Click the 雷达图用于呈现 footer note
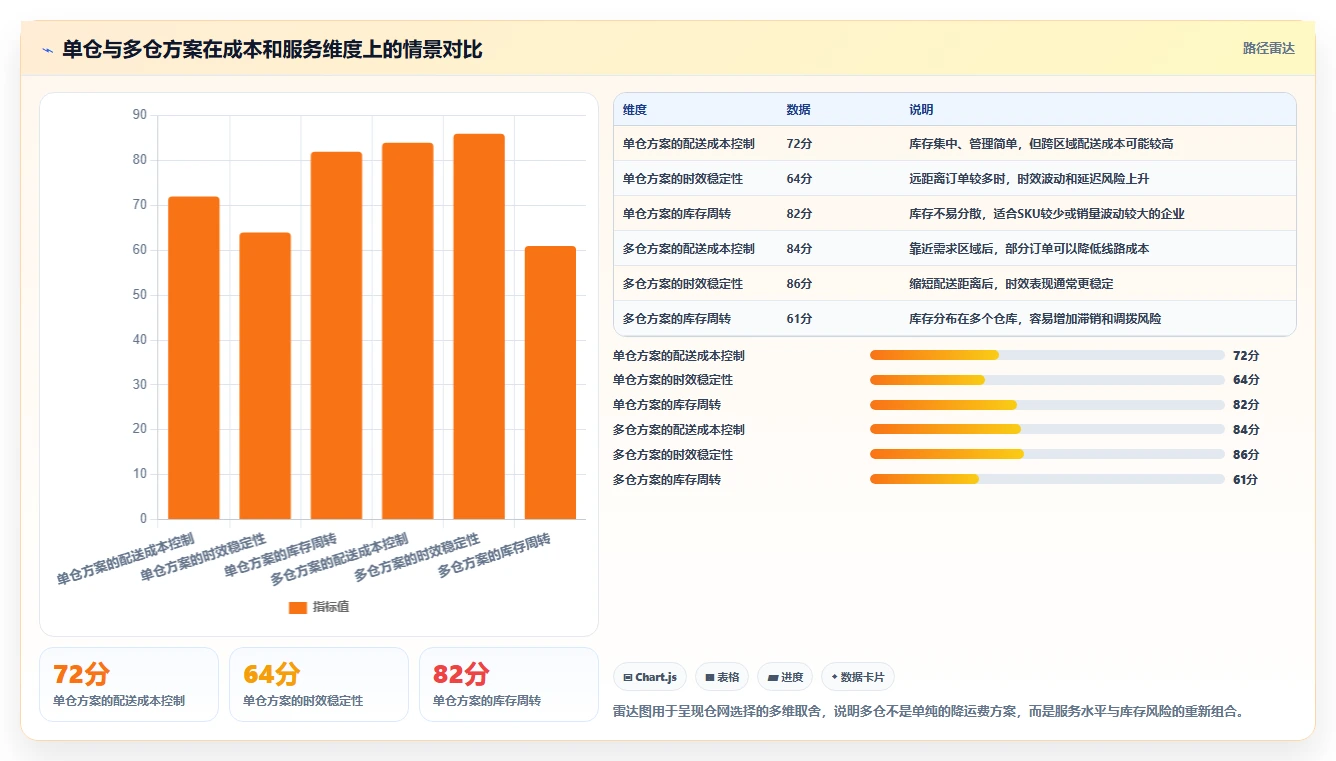 click(928, 712)
